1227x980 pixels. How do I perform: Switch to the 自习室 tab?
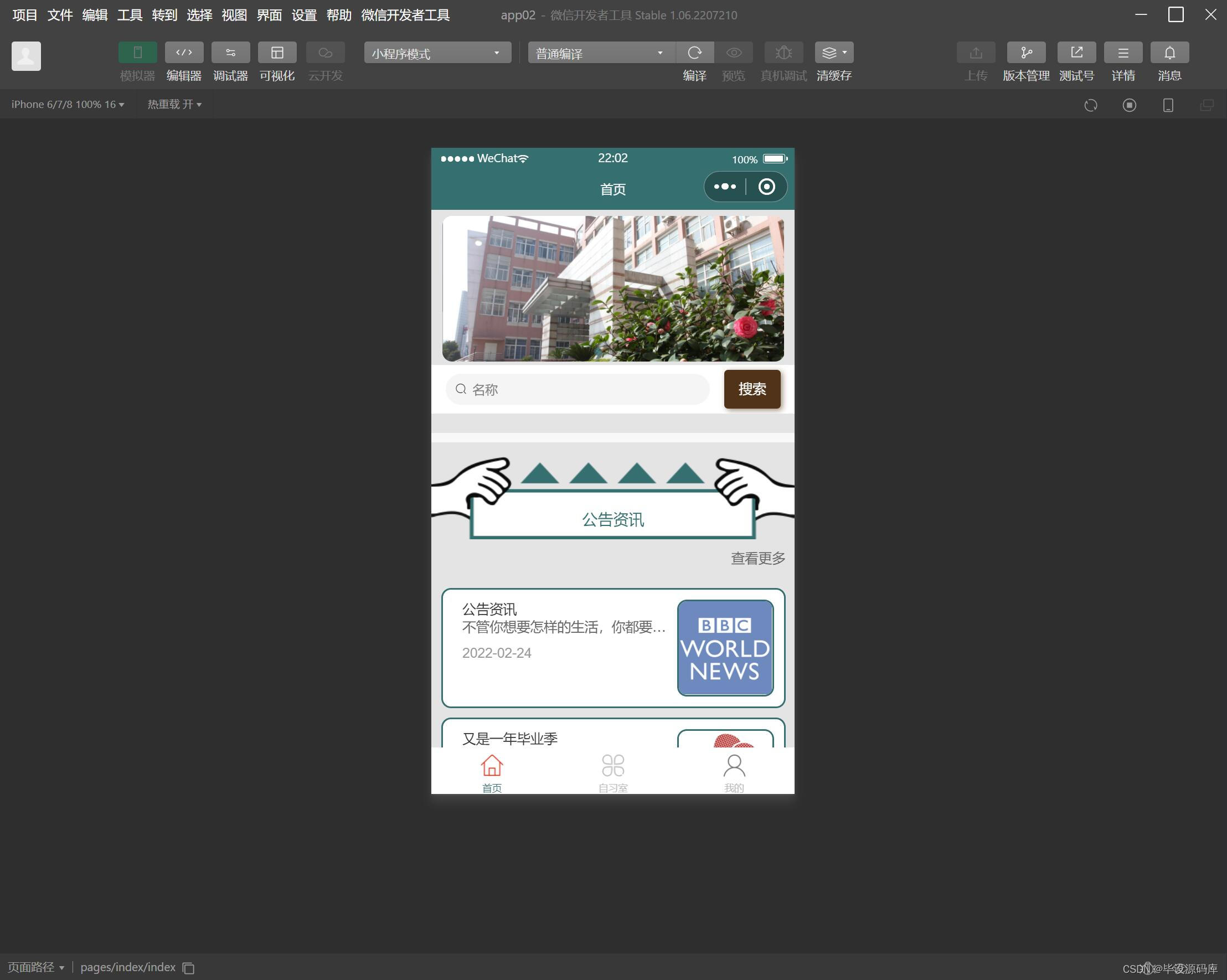pyautogui.click(x=612, y=772)
